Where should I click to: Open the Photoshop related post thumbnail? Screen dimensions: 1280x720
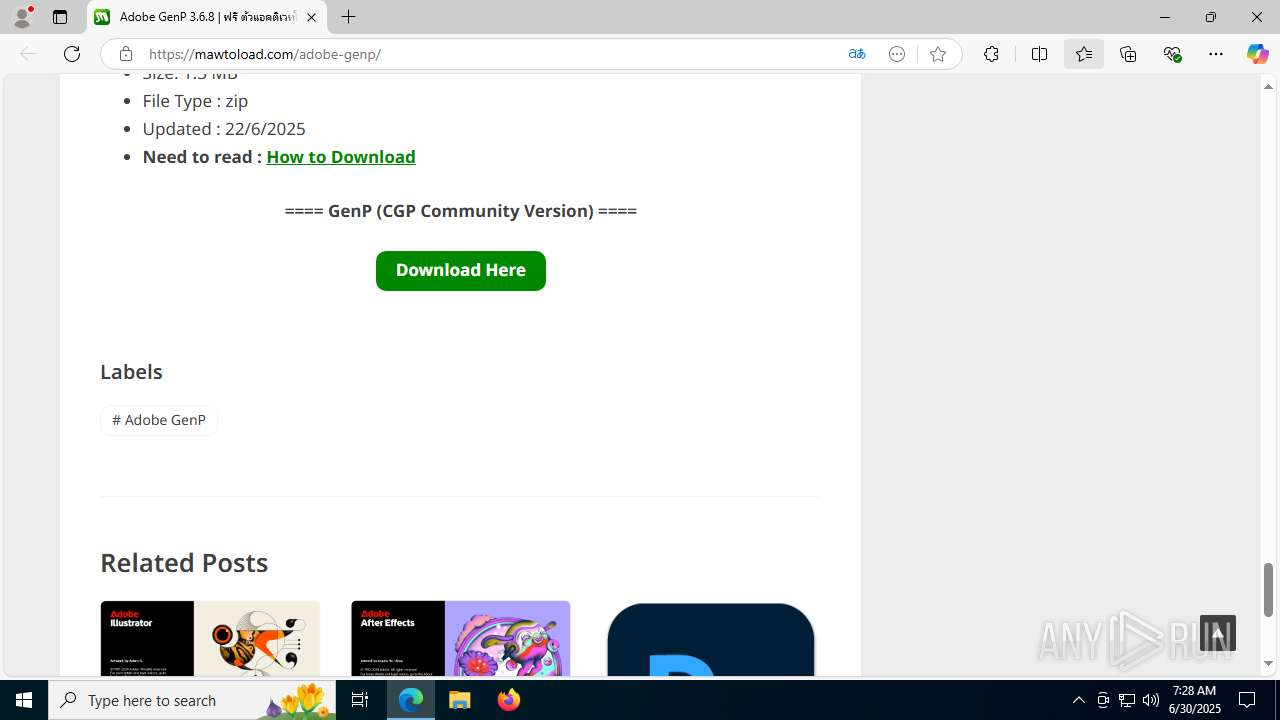(x=711, y=638)
